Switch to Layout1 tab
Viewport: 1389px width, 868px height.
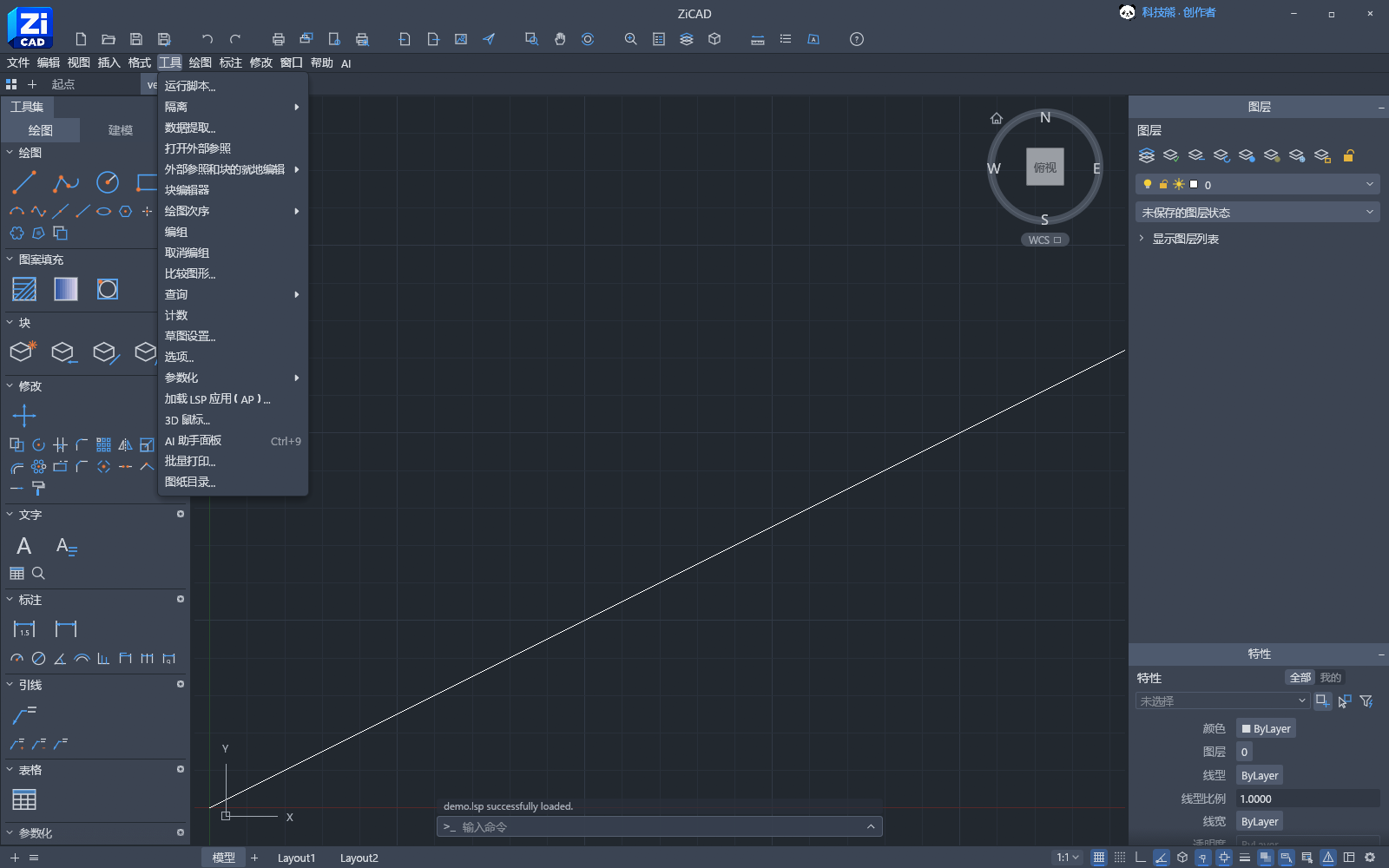pyautogui.click(x=296, y=858)
